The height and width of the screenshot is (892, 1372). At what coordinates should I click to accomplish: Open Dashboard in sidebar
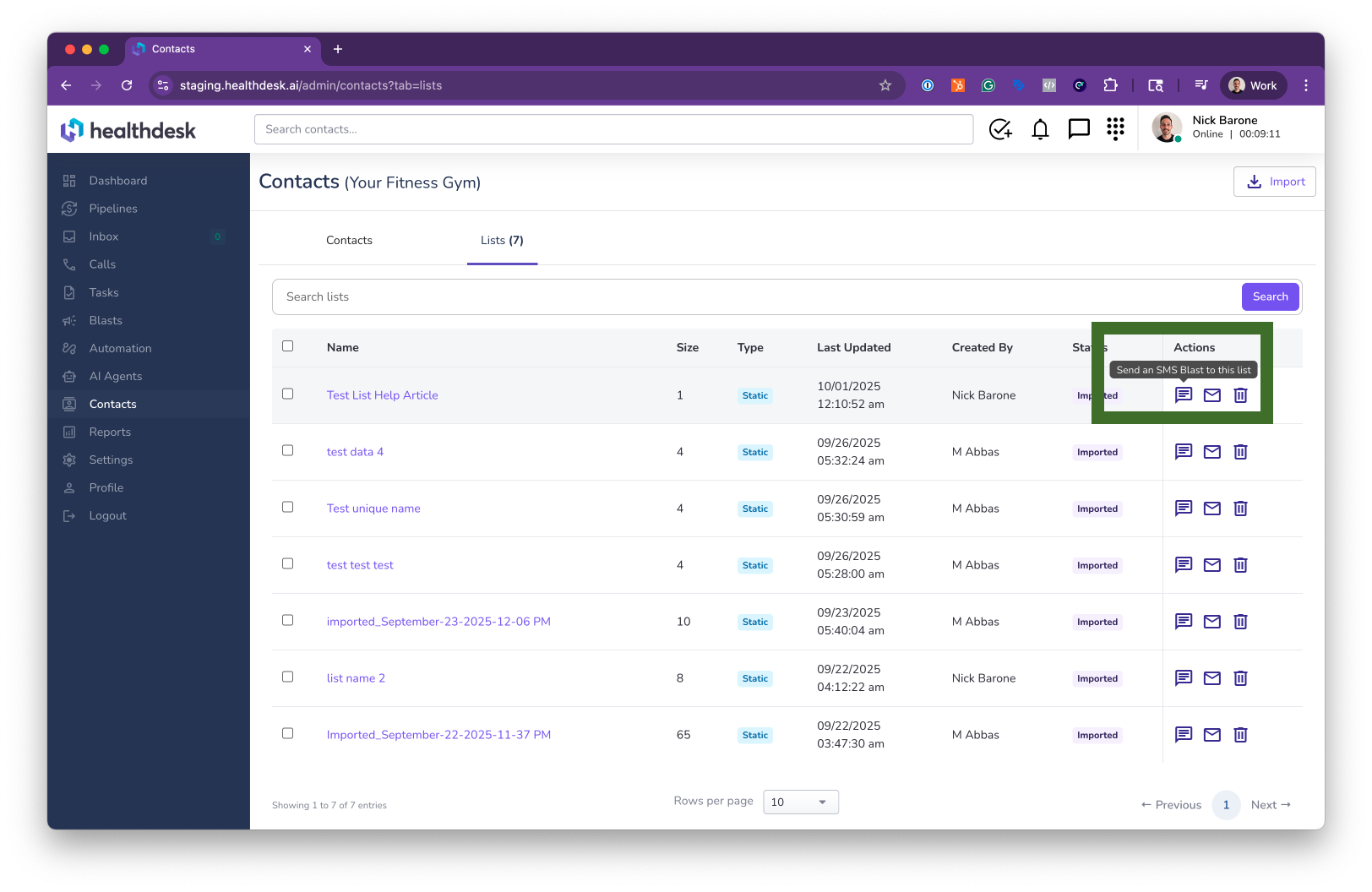(x=118, y=181)
